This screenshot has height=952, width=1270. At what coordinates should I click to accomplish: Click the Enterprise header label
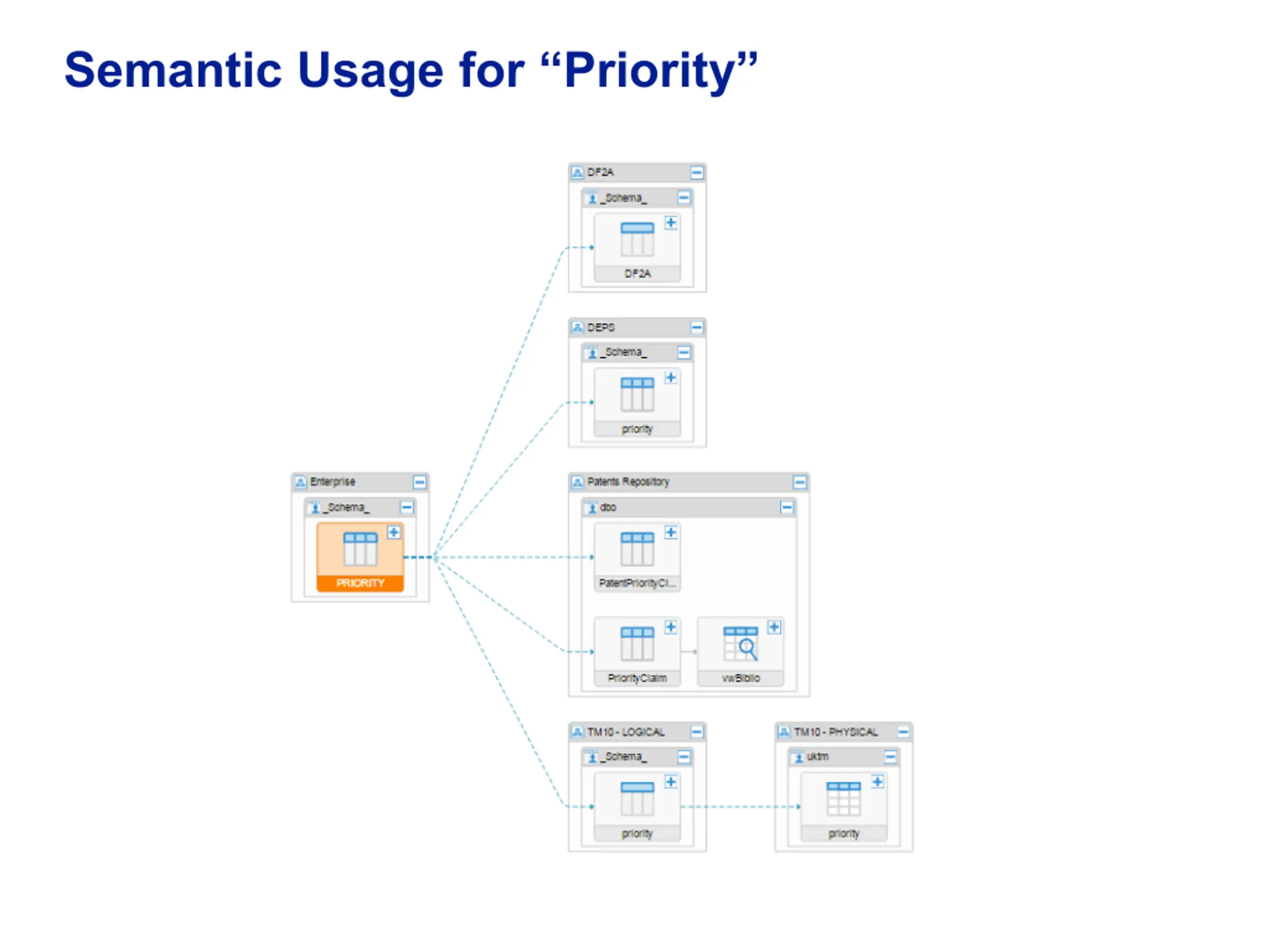click(x=332, y=482)
